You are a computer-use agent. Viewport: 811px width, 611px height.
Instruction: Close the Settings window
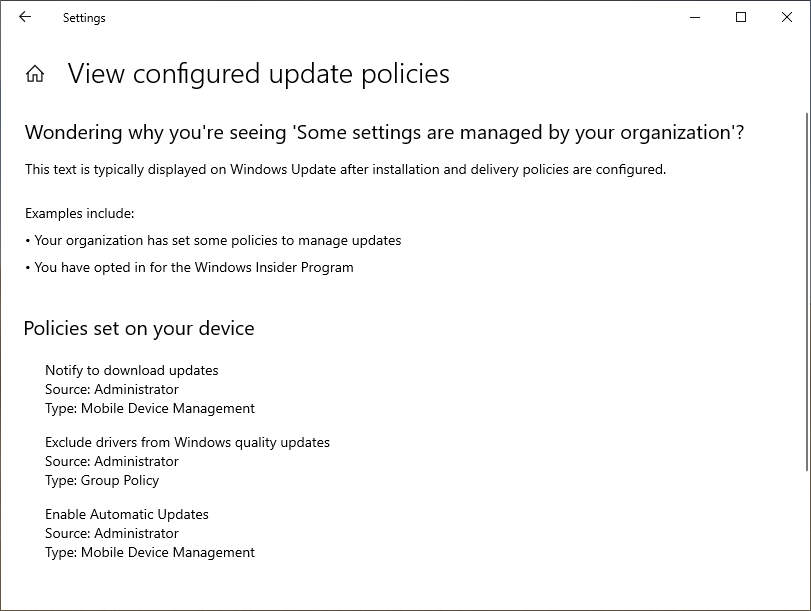pyautogui.click(x=787, y=17)
